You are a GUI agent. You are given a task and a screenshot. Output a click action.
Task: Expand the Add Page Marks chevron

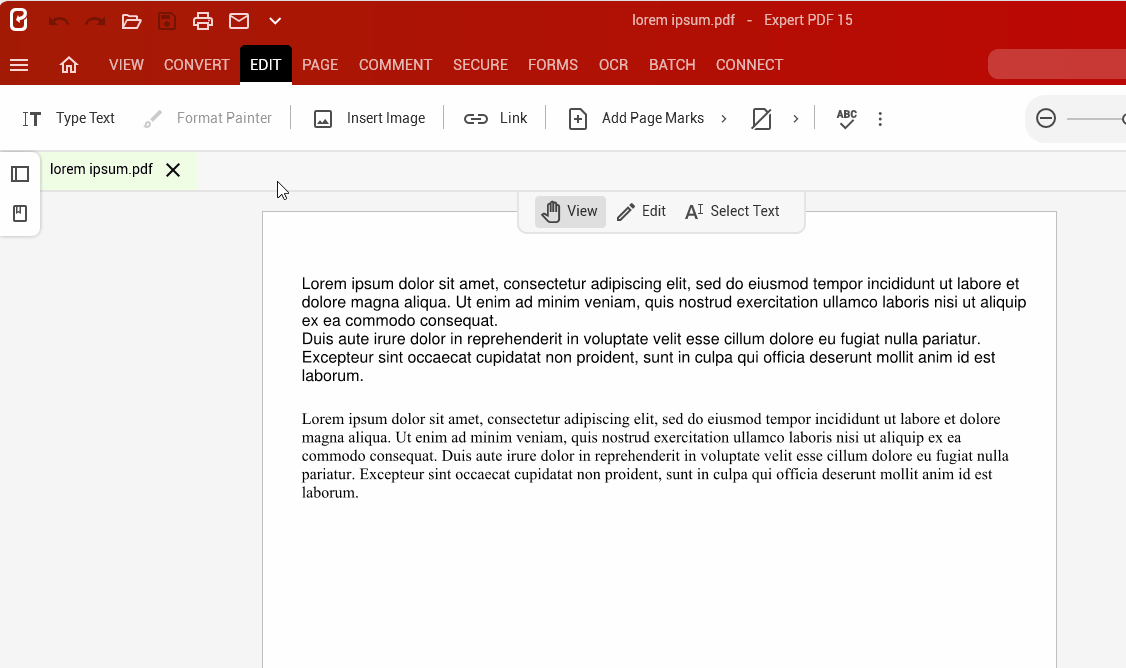click(724, 119)
